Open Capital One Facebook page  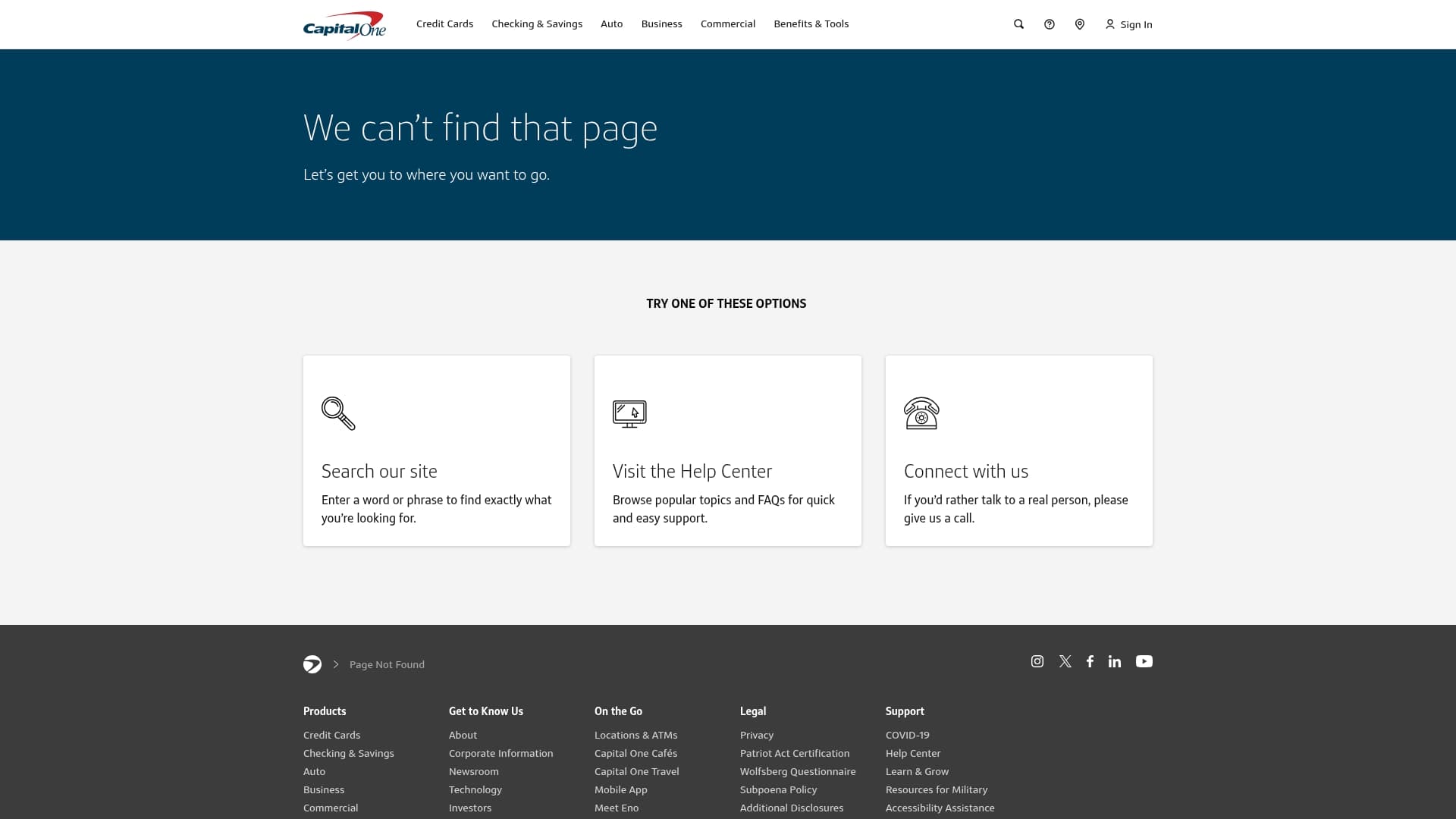1090,661
